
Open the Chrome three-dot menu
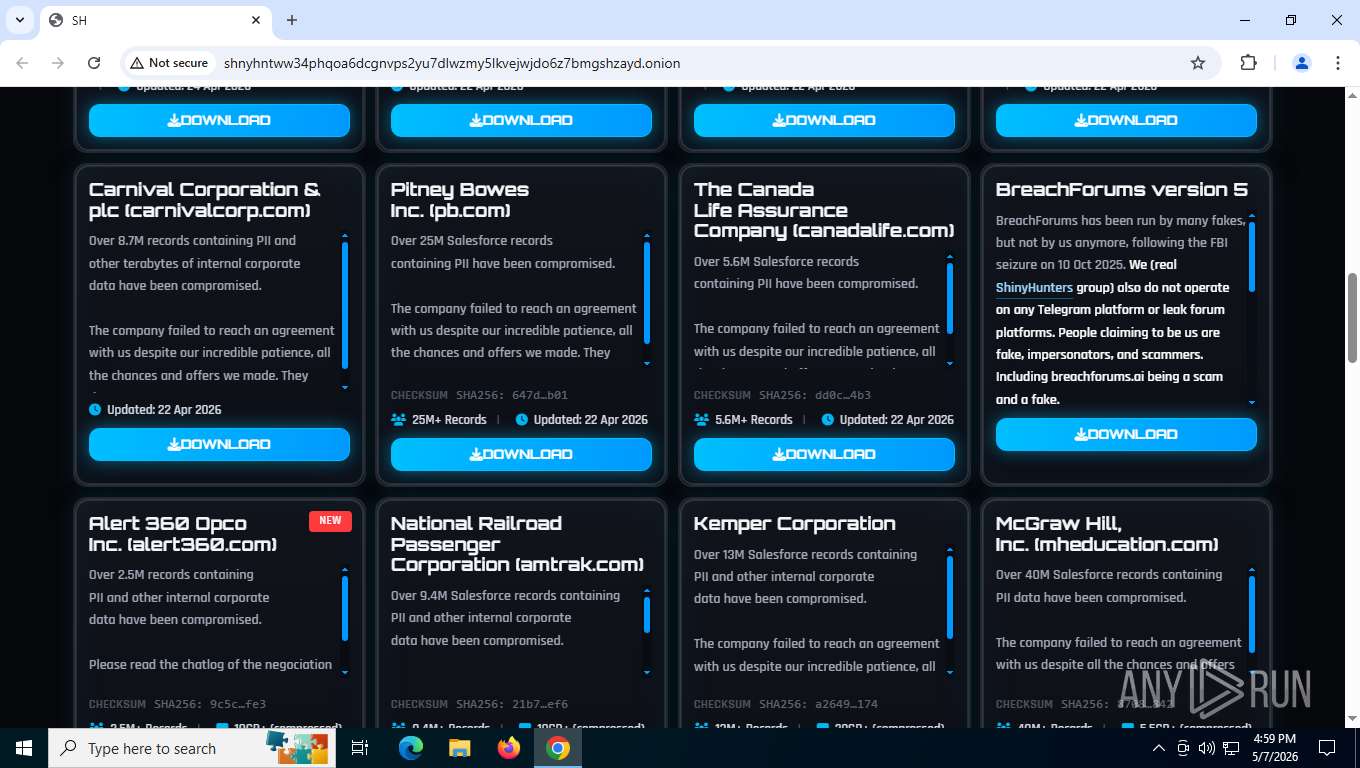(1338, 63)
